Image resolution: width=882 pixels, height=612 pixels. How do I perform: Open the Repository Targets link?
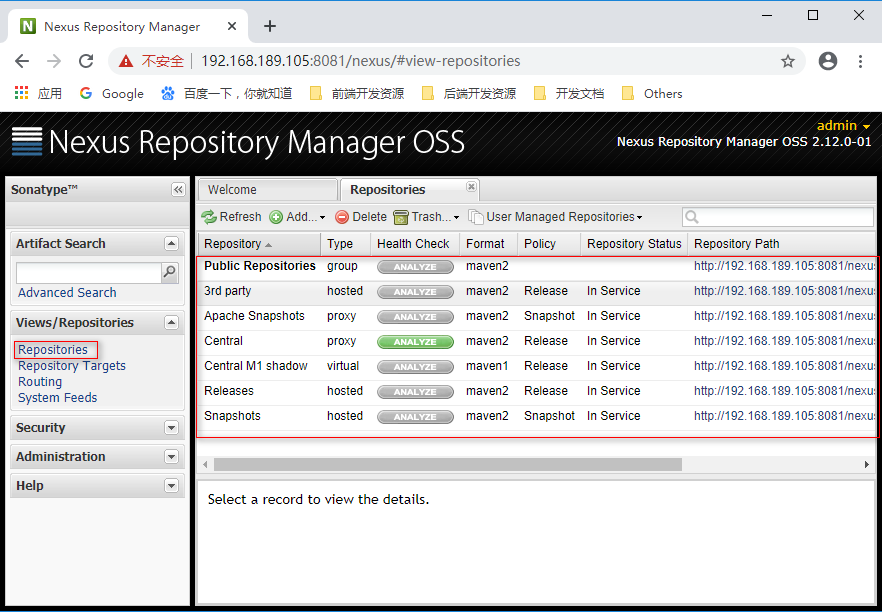tap(71, 366)
